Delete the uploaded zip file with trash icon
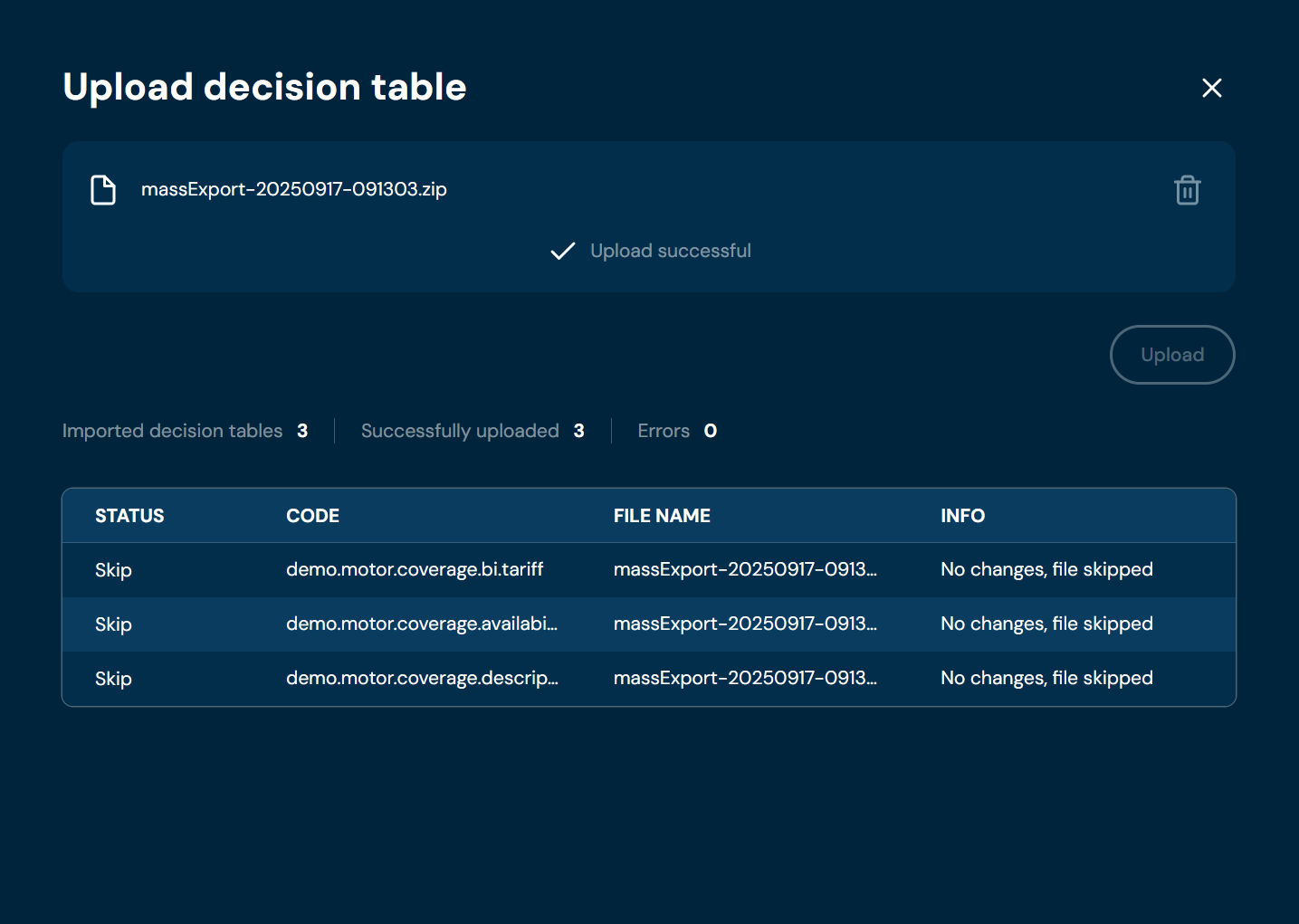 pyautogui.click(x=1187, y=190)
